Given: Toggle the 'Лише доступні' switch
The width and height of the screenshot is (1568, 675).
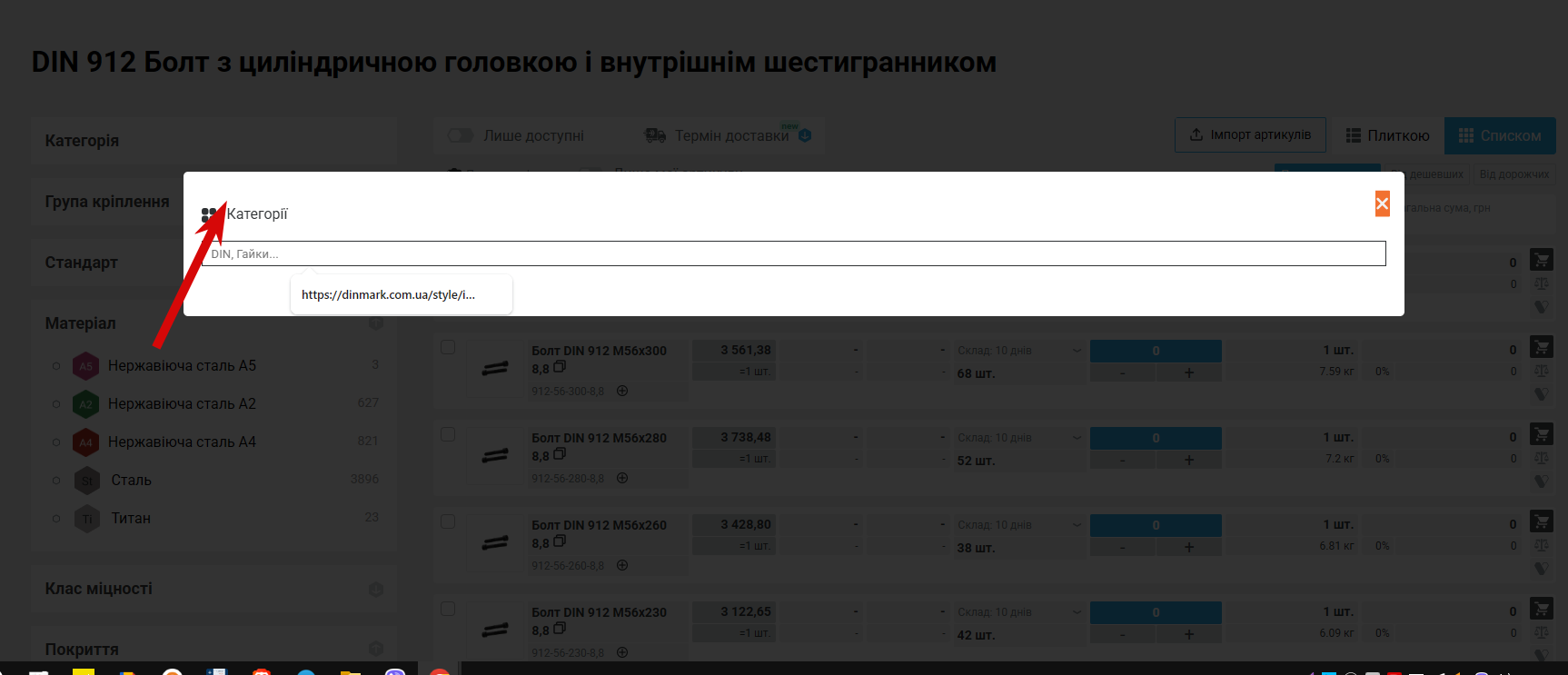Looking at the screenshot, I should tap(461, 135).
